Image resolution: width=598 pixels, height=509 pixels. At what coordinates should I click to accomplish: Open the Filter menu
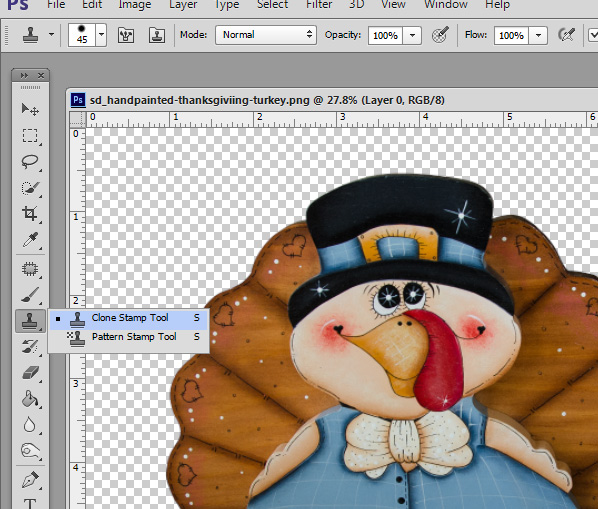[319, 5]
